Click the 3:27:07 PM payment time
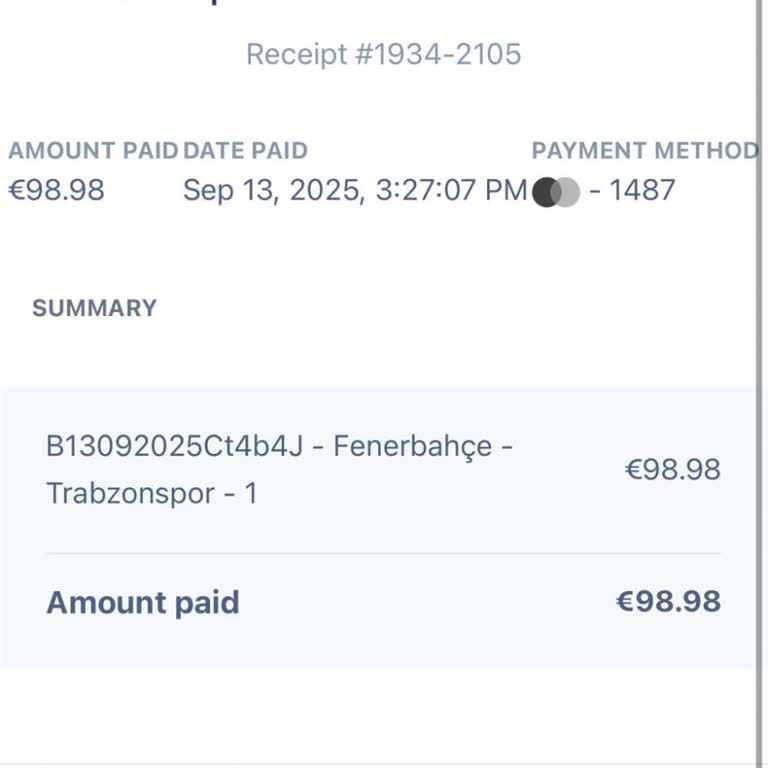This screenshot has height=768, width=768. click(451, 190)
